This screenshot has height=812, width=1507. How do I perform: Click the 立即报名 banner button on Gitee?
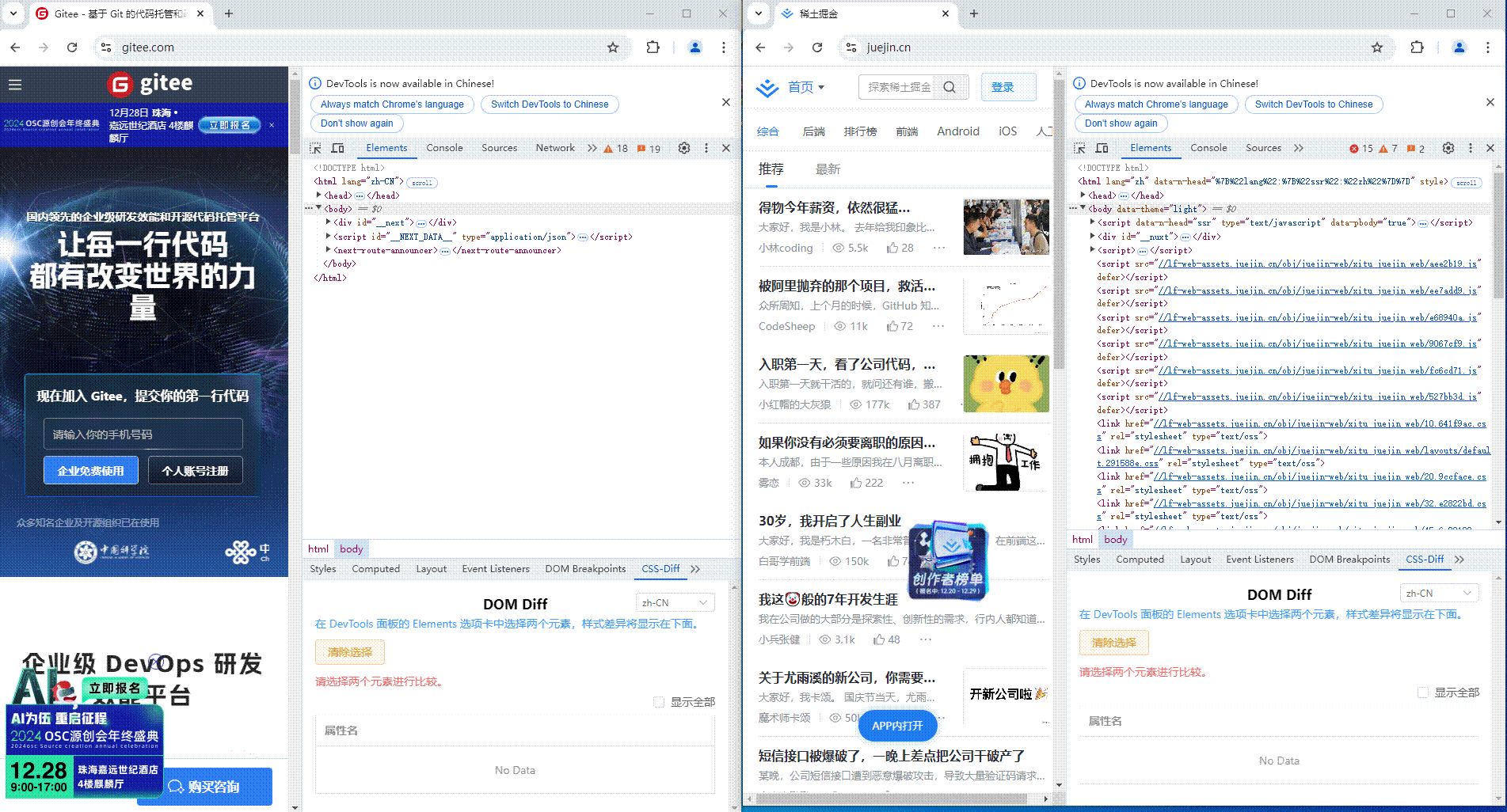230,125
